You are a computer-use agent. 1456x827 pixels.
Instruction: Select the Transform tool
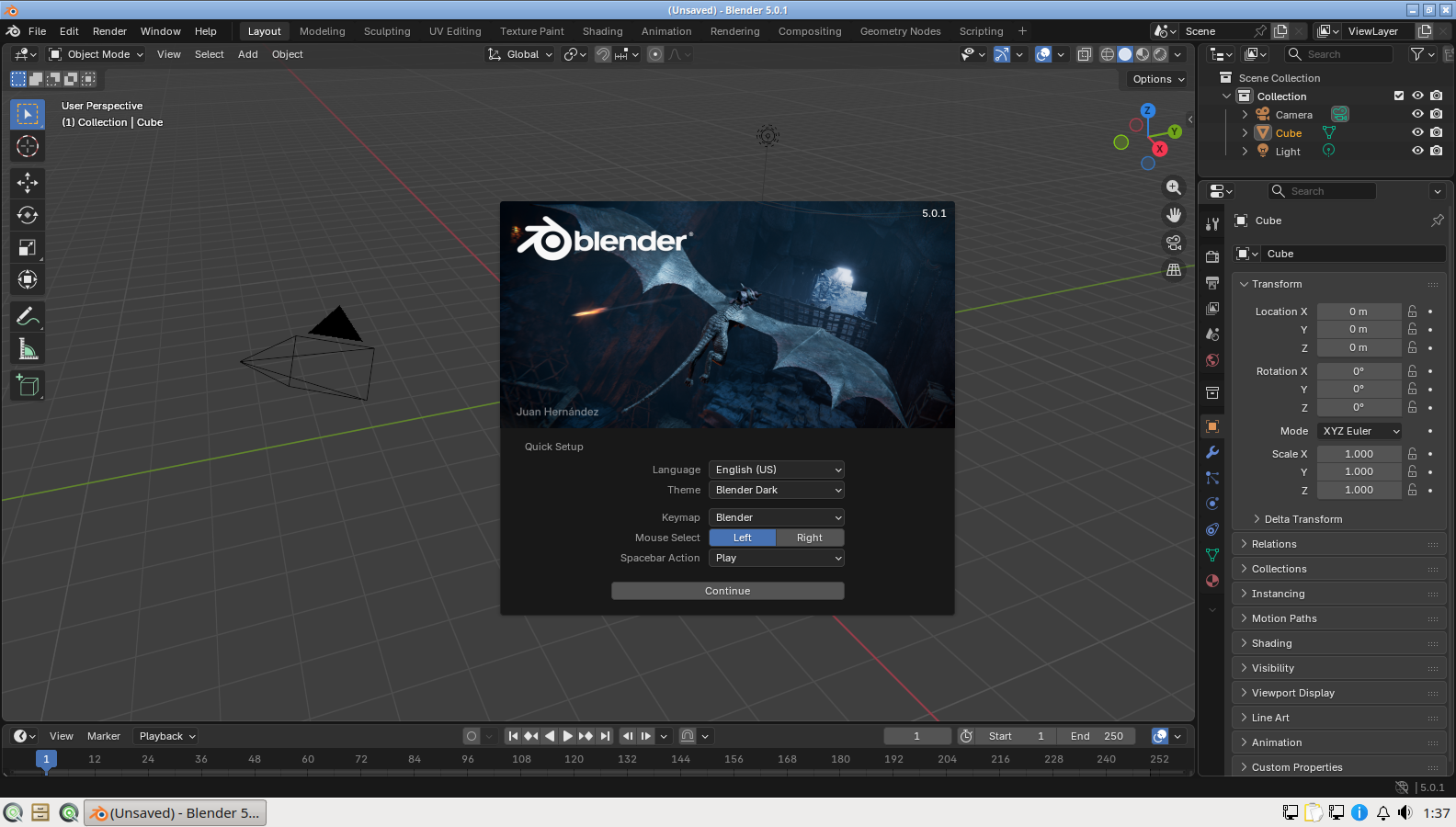[x=28, y=279]
